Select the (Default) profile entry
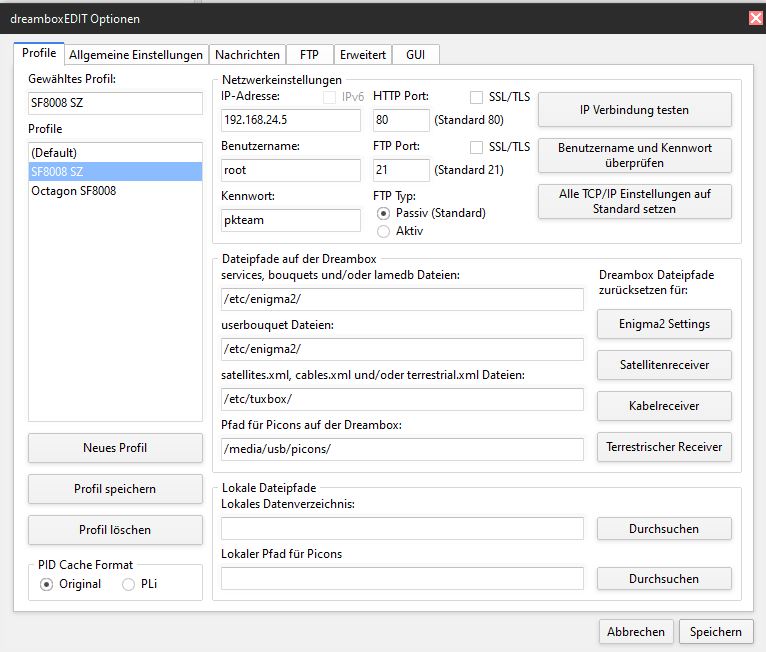Image resolution: width=766 pixels, height=652 pixels. coord(53,152)
